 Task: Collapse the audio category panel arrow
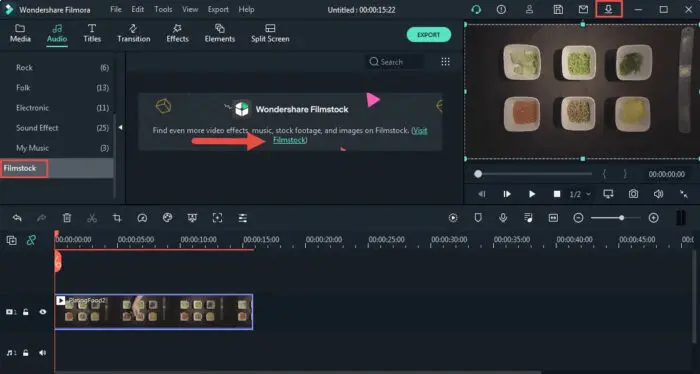(120, 128)
